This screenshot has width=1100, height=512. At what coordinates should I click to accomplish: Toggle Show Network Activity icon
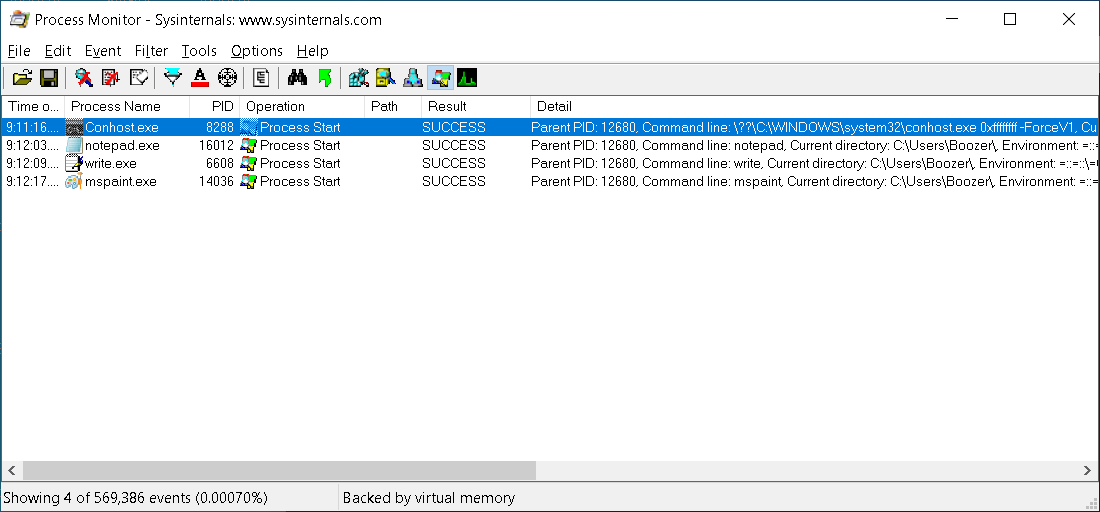tap(412, 78)
